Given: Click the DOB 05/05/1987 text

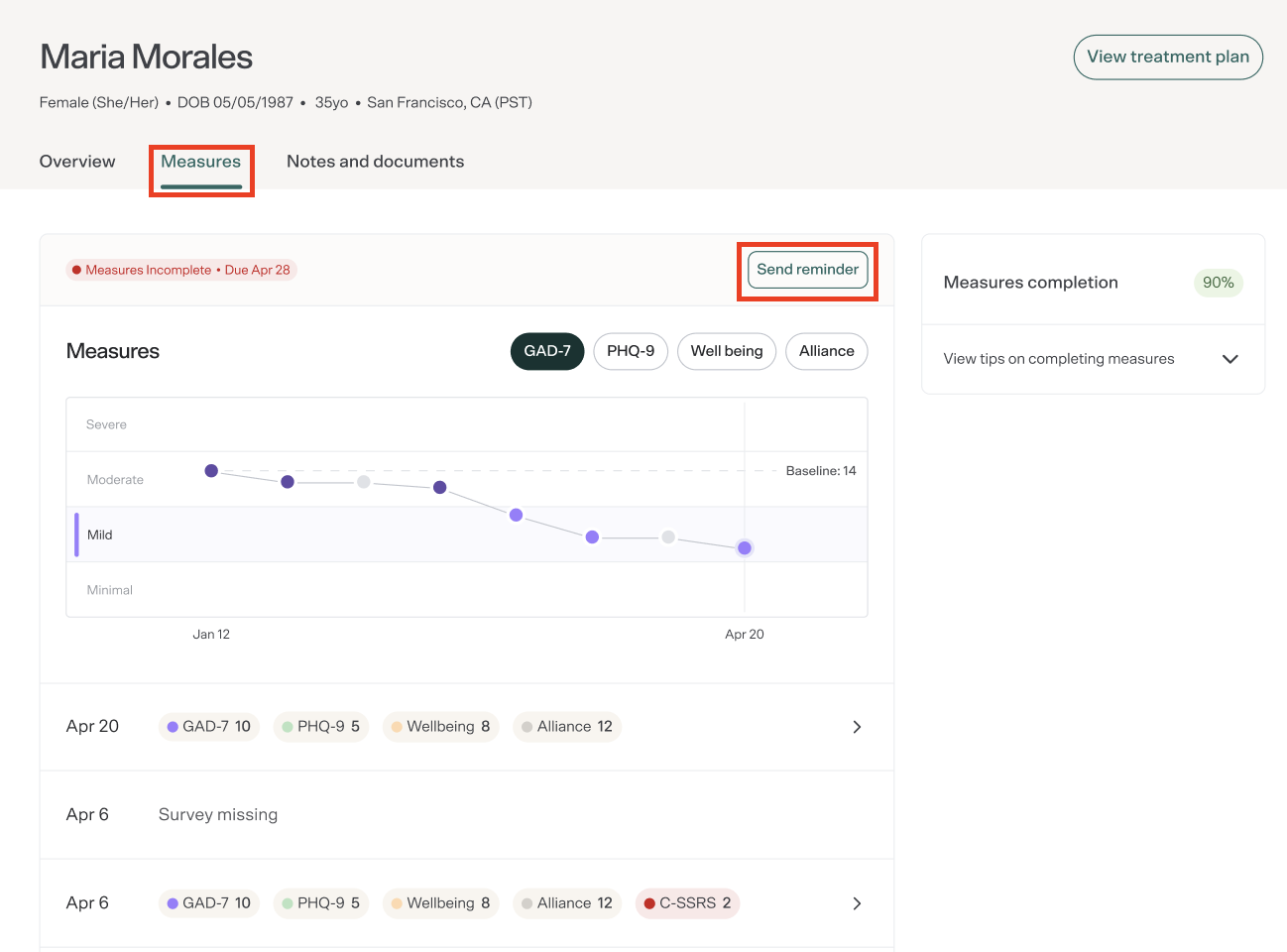Looking at the screenshot, I should (x=235, y=102).
